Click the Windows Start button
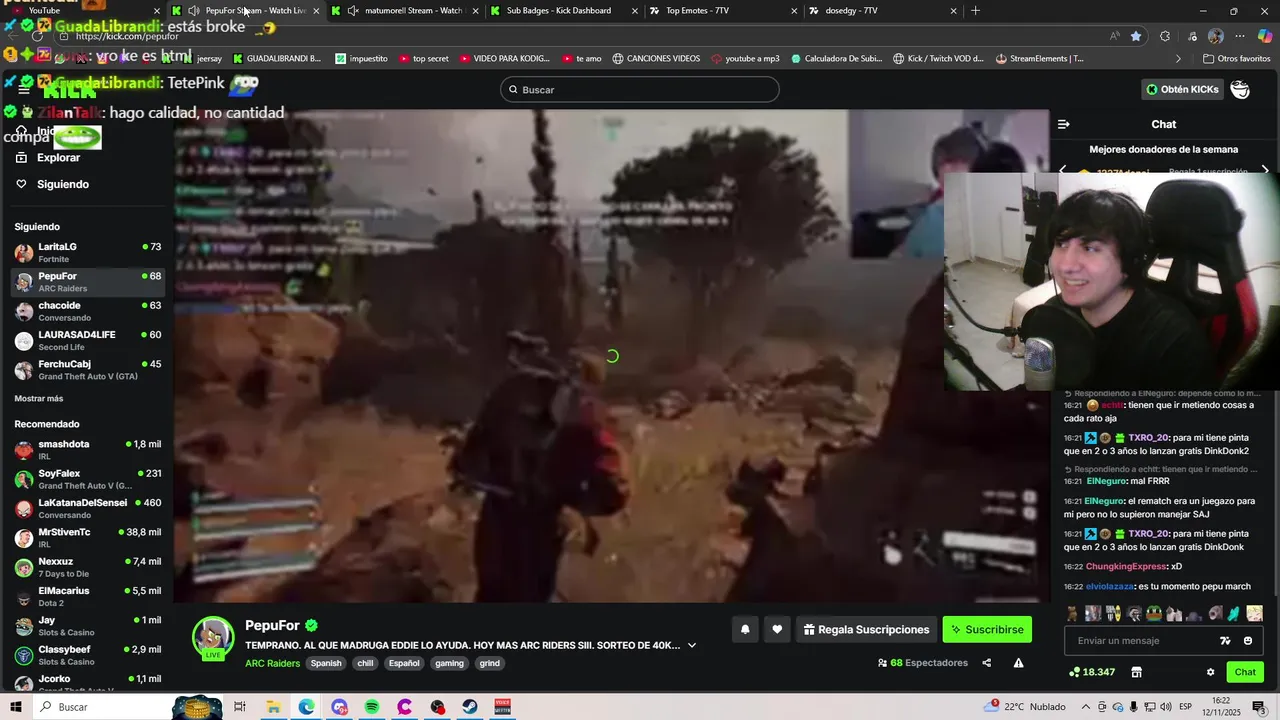This screenshot has height=720, width=1280. [16, 707]
